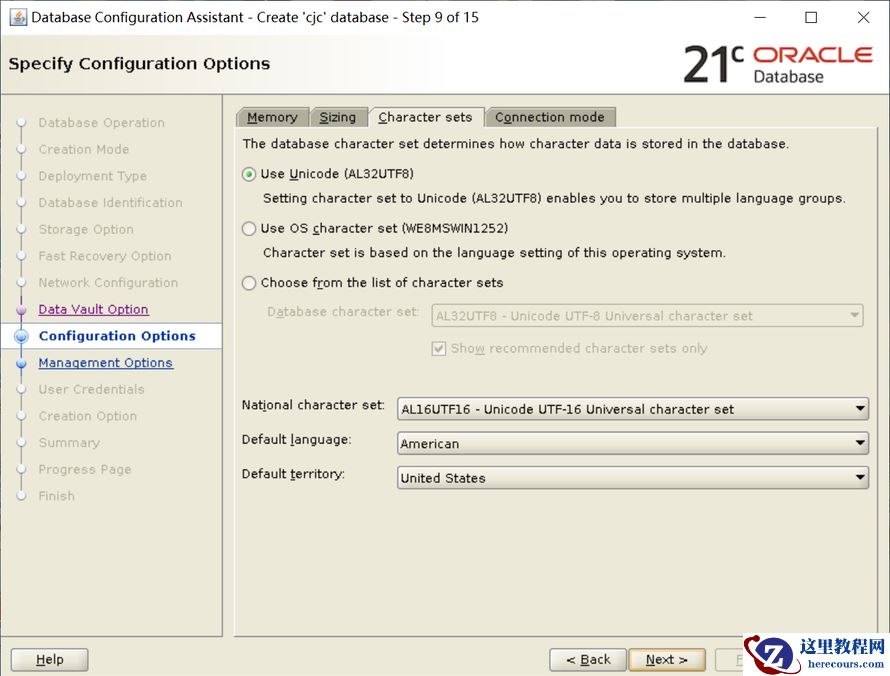
Task: Switch to the Memory tab
Action: click(x=272, y=117)
